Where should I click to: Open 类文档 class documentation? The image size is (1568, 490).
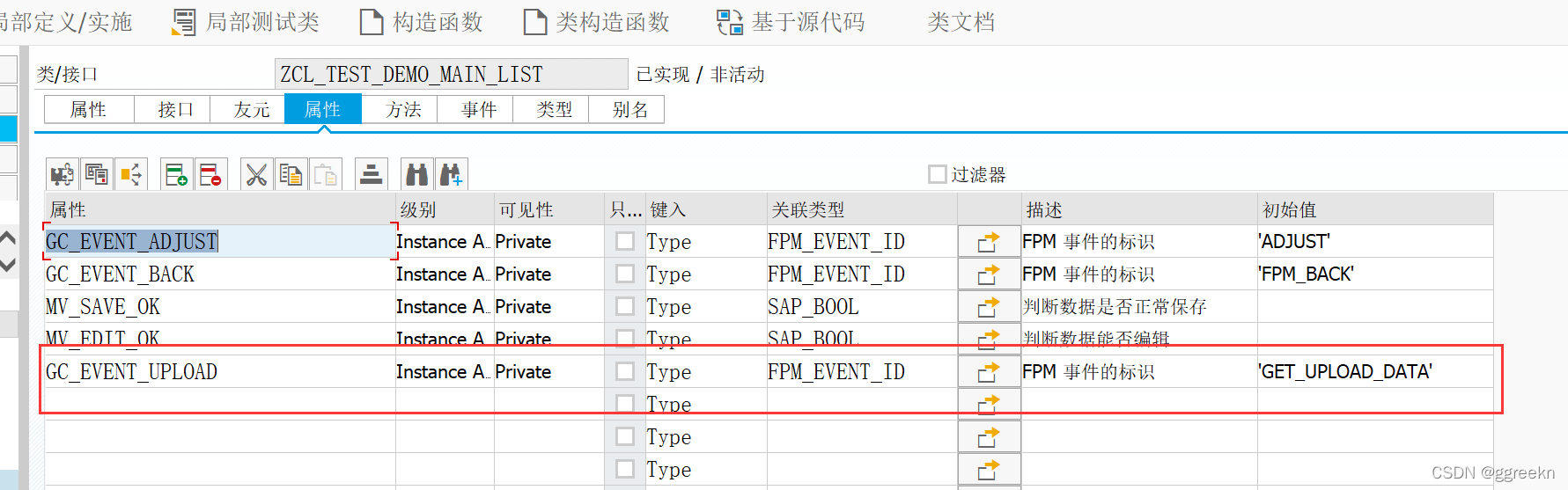(x=961, y=22)
